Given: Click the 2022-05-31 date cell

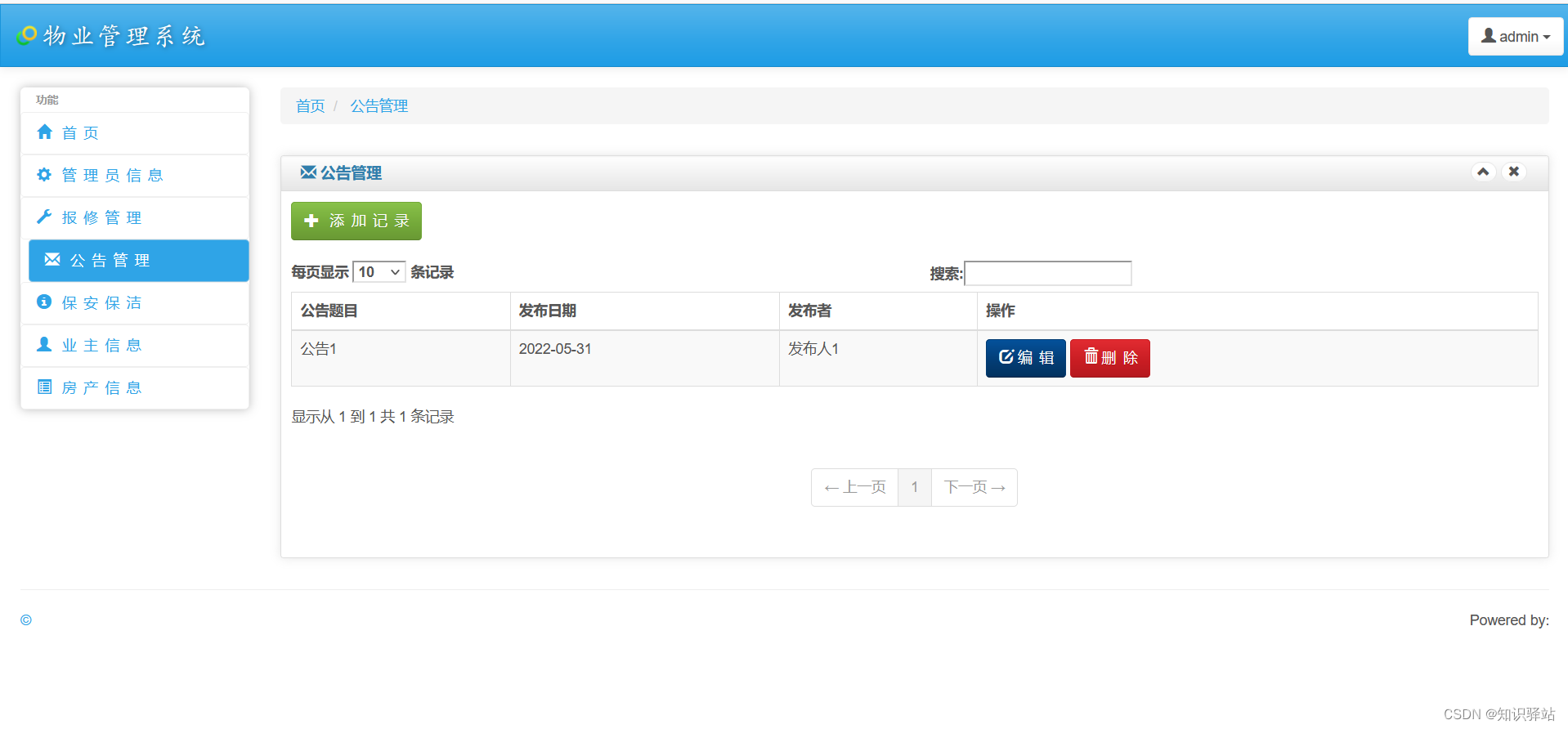Looking at the screenshot, I should [645, 358].
